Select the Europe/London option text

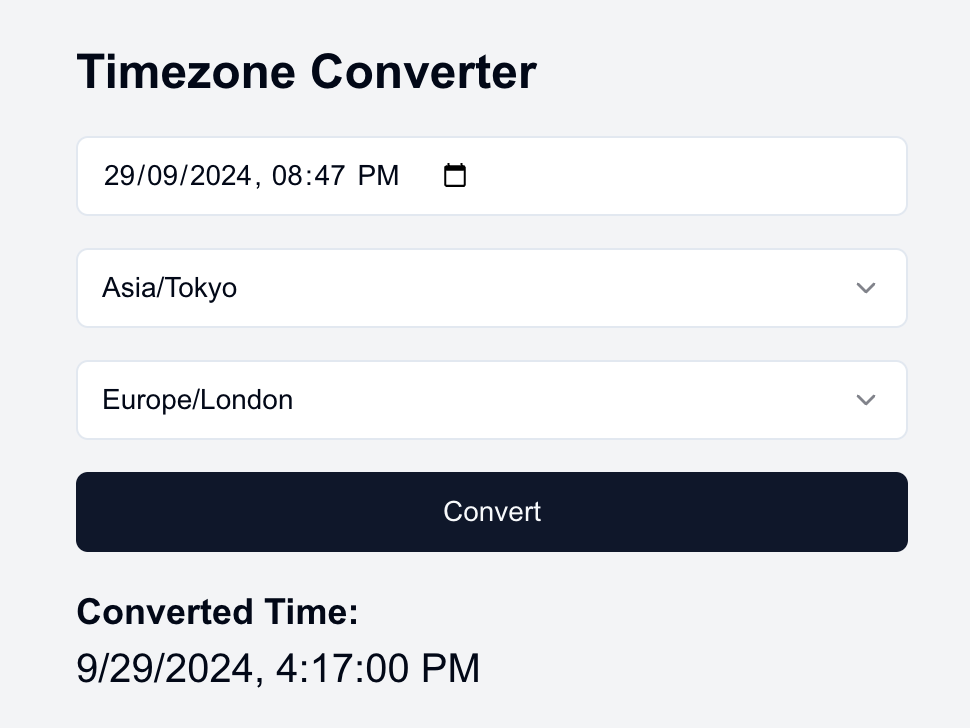[197, 400]
